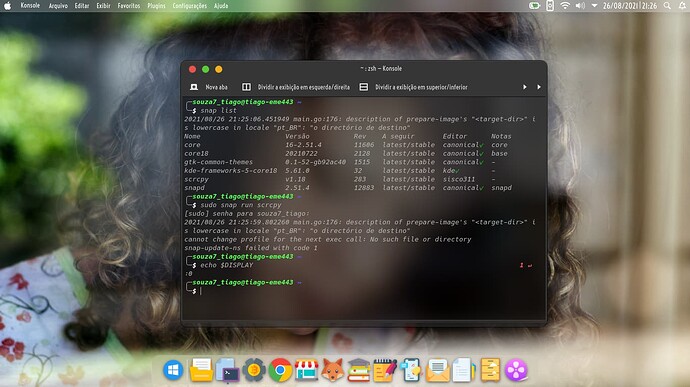Open the Favoritos menu
Viewport: 690px width, 387px height.
pyautogui.click(x=128, y=6)
